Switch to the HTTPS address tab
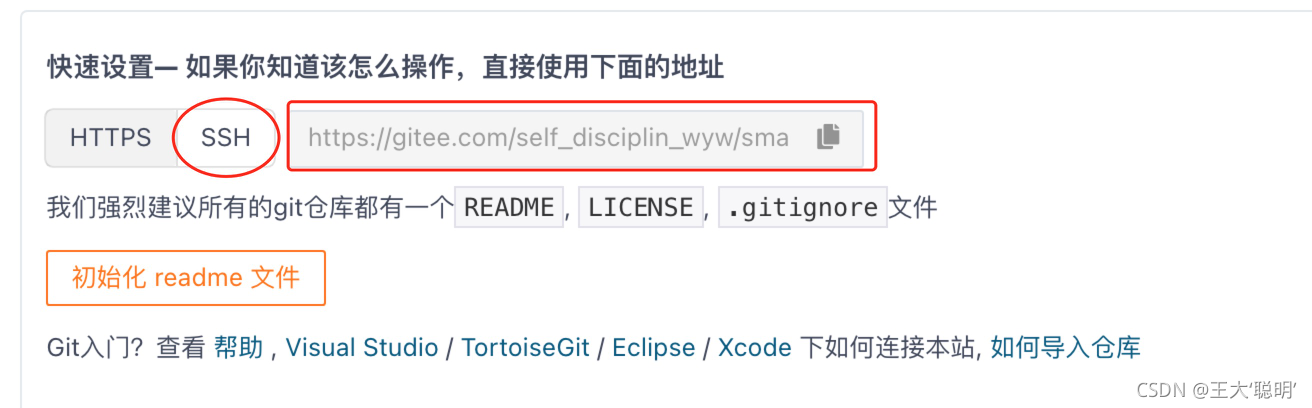The image size is (1312, 408). pyautogui.click(x=111, y=137)
